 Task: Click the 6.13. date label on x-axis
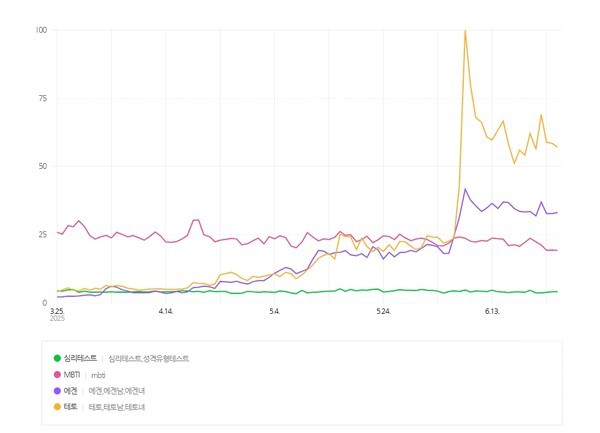[493, 311]
